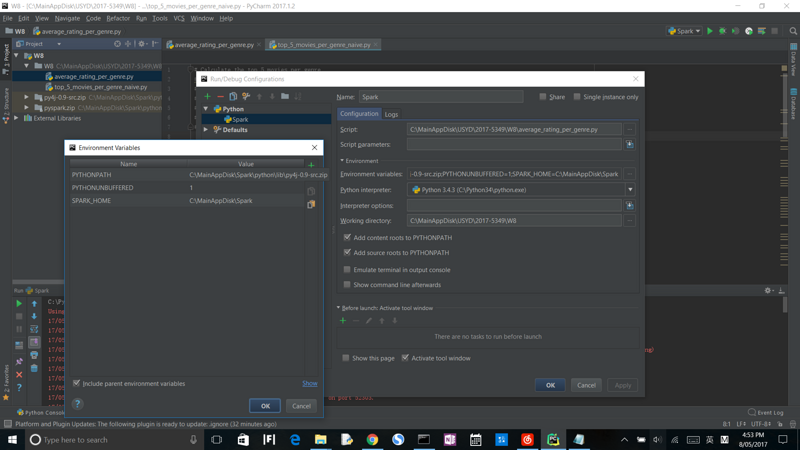
Task: Open Python interpreter dropdown
Action: coord(630,190)
